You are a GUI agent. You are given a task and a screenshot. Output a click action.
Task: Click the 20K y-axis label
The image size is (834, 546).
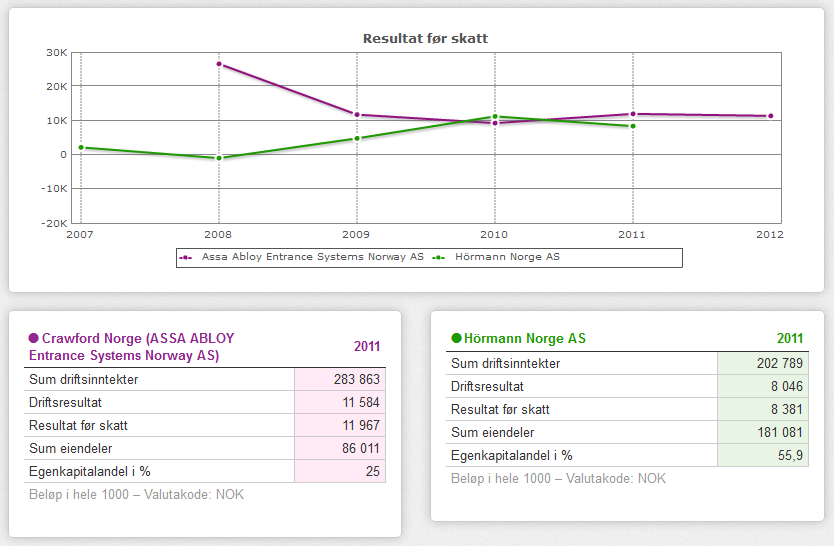(x=56, y=87)
